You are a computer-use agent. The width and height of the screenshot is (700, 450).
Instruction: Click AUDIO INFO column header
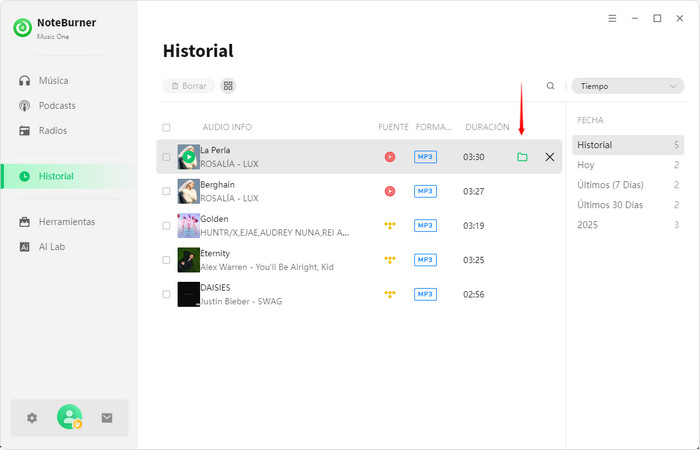click(x=227, y=127)
